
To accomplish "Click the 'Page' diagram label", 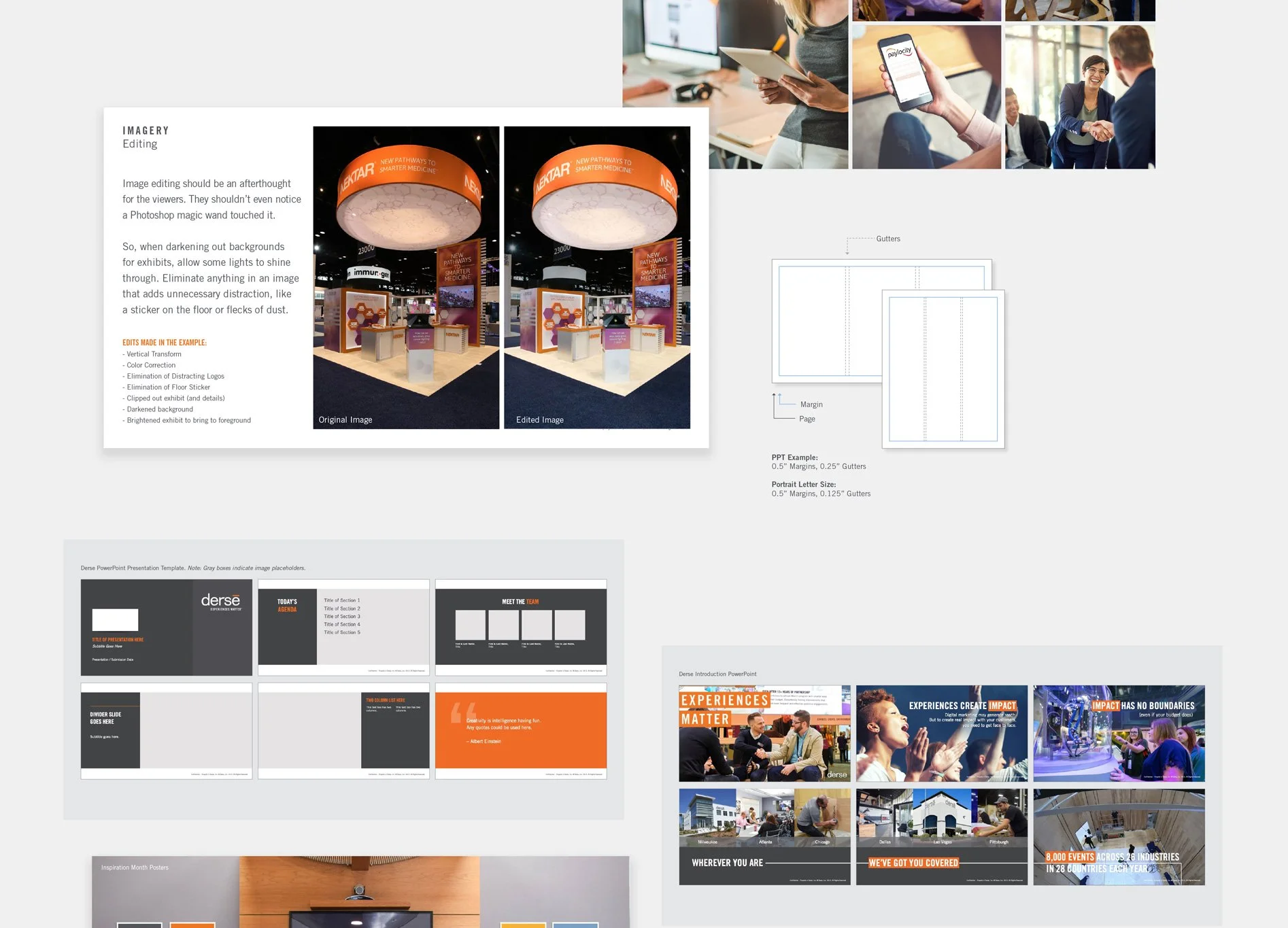I will pos(807,419).
